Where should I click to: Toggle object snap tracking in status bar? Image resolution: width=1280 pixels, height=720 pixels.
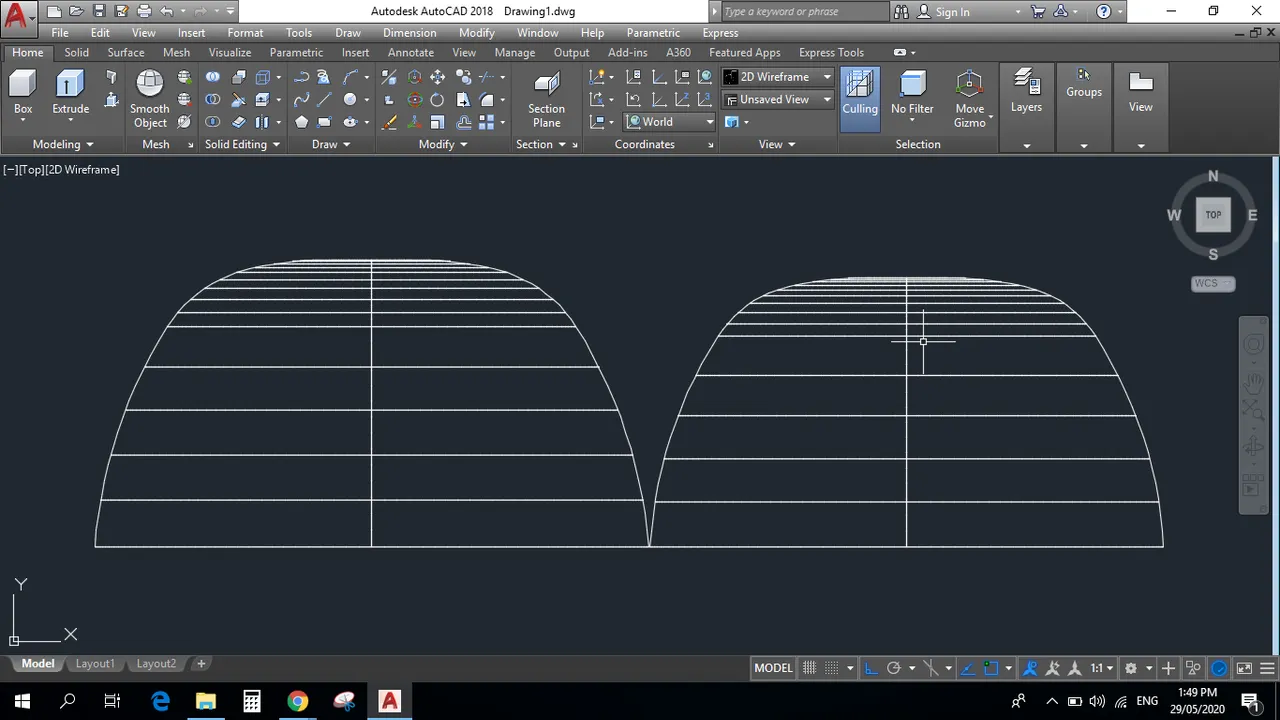(x=968, y=668)
